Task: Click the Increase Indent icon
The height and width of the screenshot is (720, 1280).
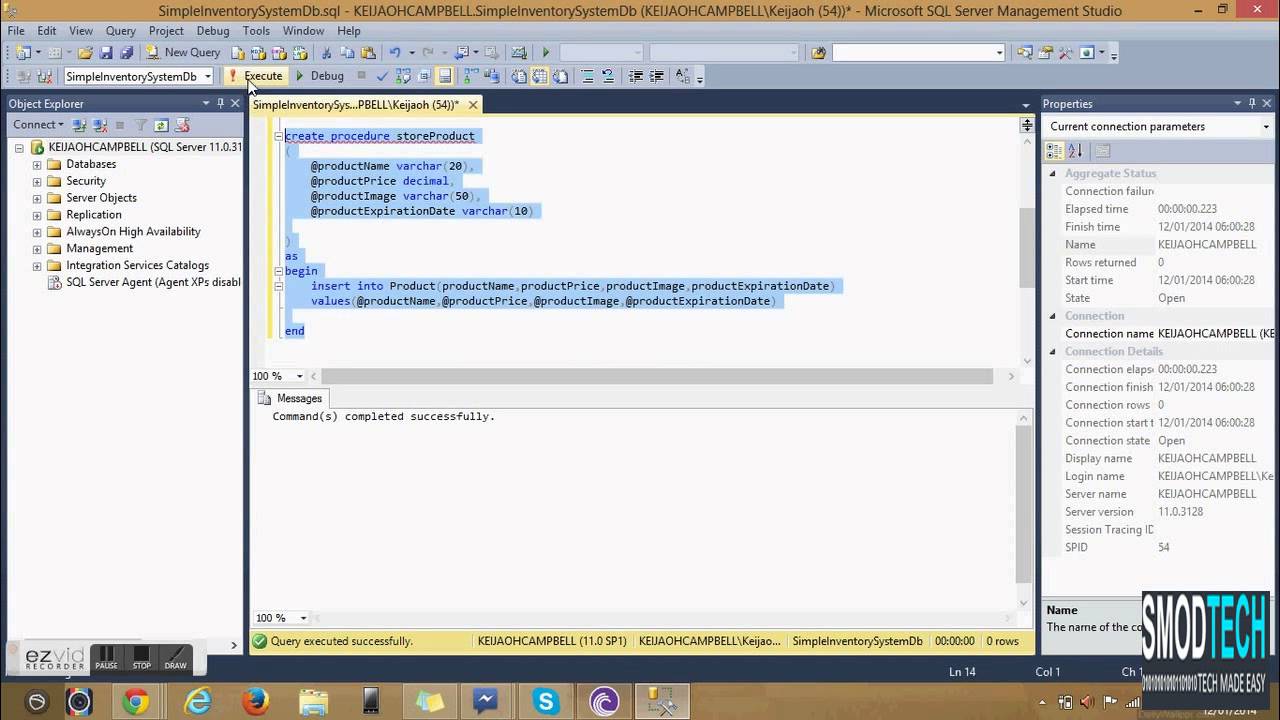Action: [x=657, y=76]
